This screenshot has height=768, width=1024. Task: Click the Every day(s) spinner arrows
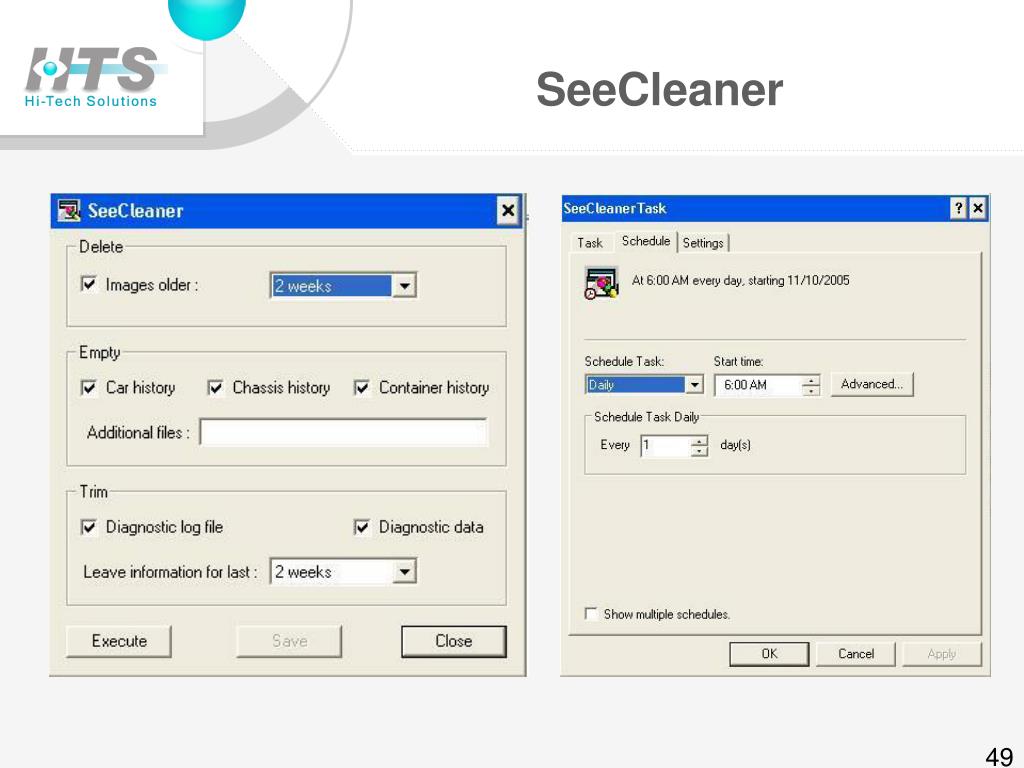click(x=699, y=446)
